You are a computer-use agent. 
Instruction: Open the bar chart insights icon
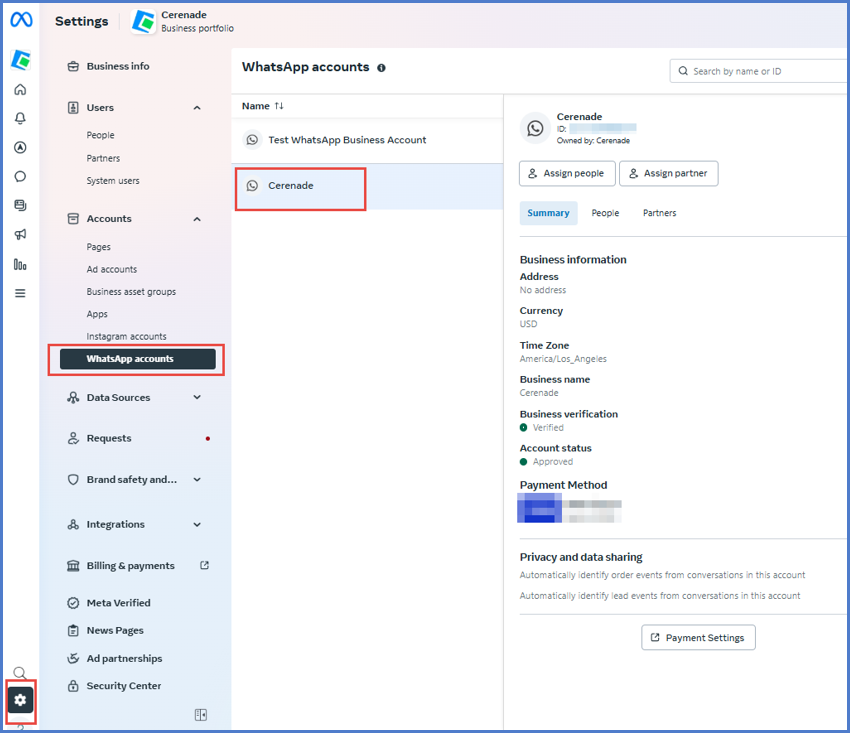[20, 264]
